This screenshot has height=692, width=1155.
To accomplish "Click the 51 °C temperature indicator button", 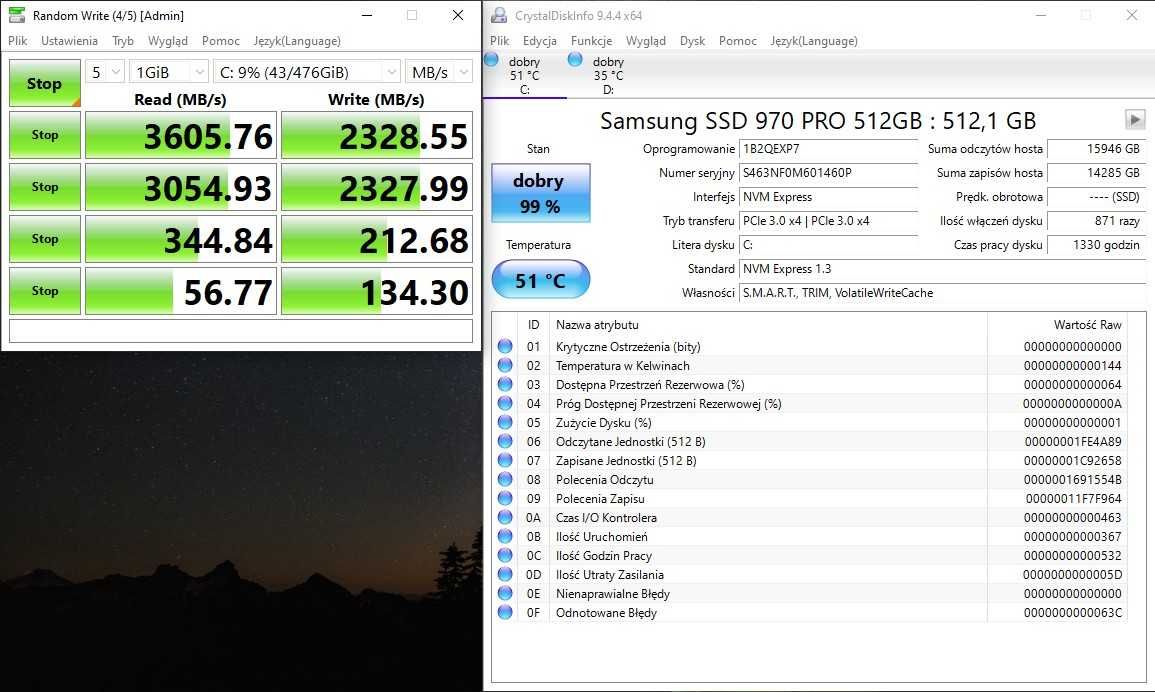I will pos(541,280).
